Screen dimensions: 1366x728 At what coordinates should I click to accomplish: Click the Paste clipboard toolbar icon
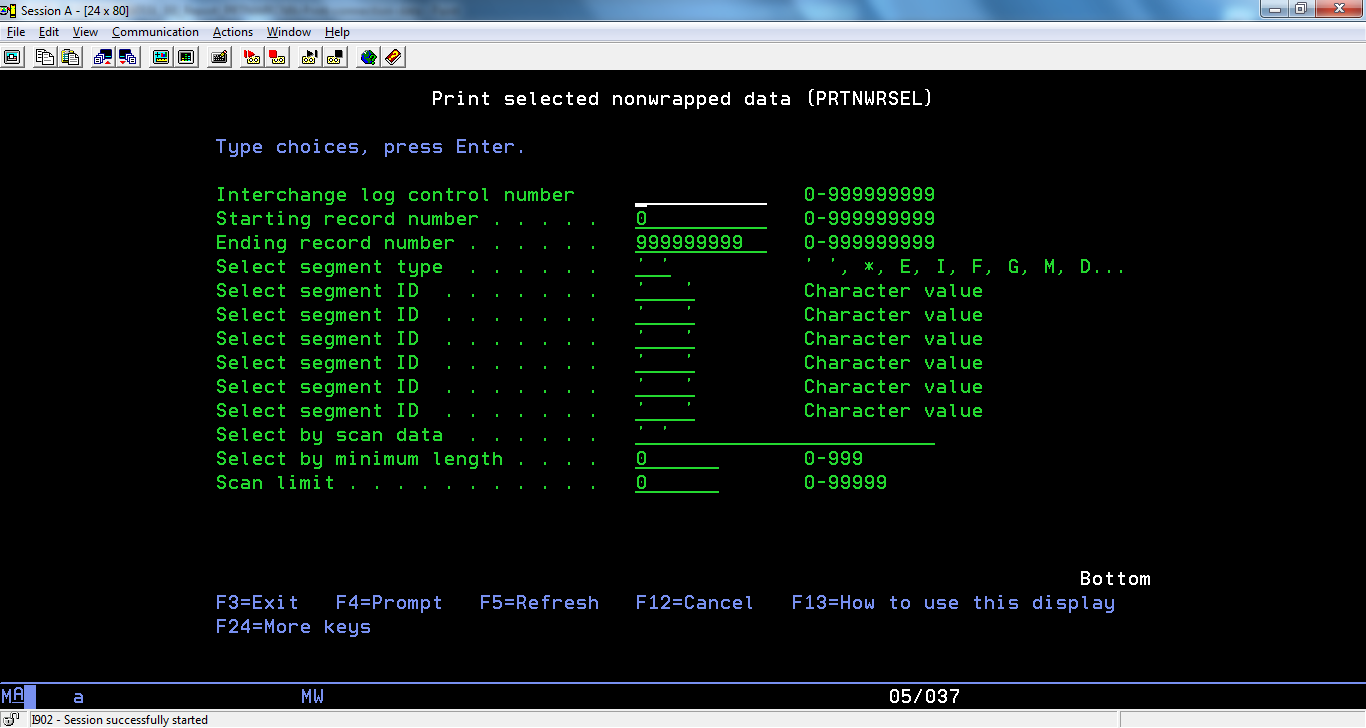tap(69, 57)
